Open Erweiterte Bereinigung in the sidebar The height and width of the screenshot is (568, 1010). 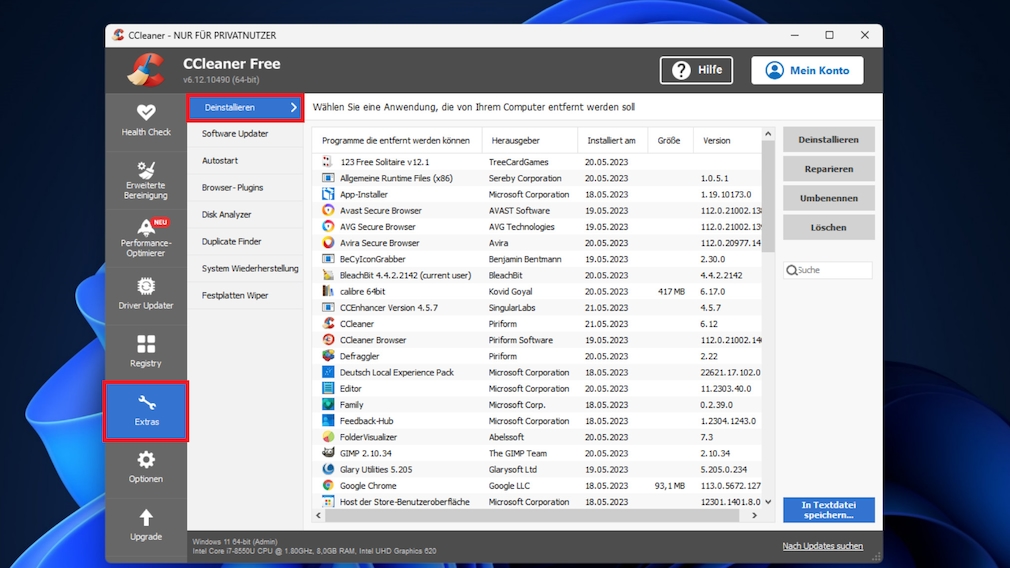pyautogui.click(x=146, y=180)
